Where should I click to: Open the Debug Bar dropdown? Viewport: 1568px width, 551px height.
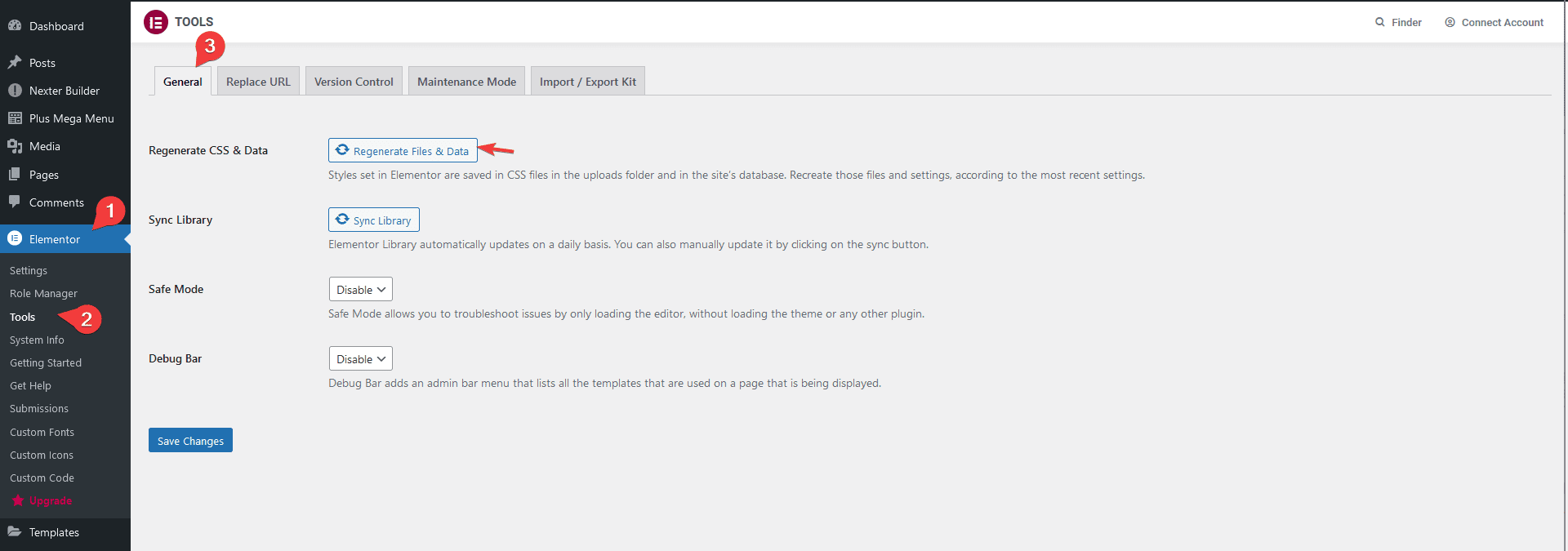coord(361,359)
